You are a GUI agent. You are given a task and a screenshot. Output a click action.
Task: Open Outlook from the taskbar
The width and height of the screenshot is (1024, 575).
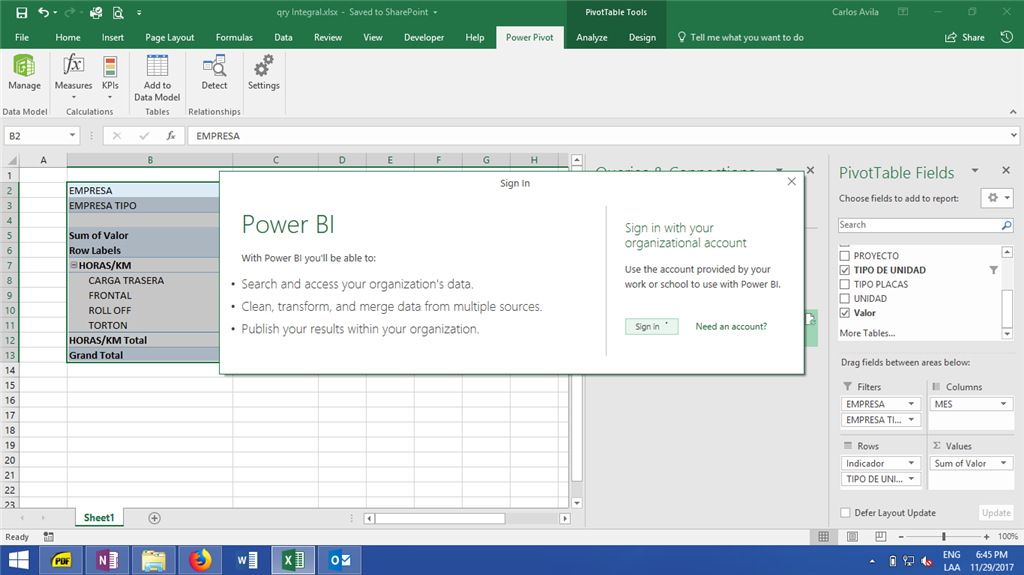pos(340,560)
